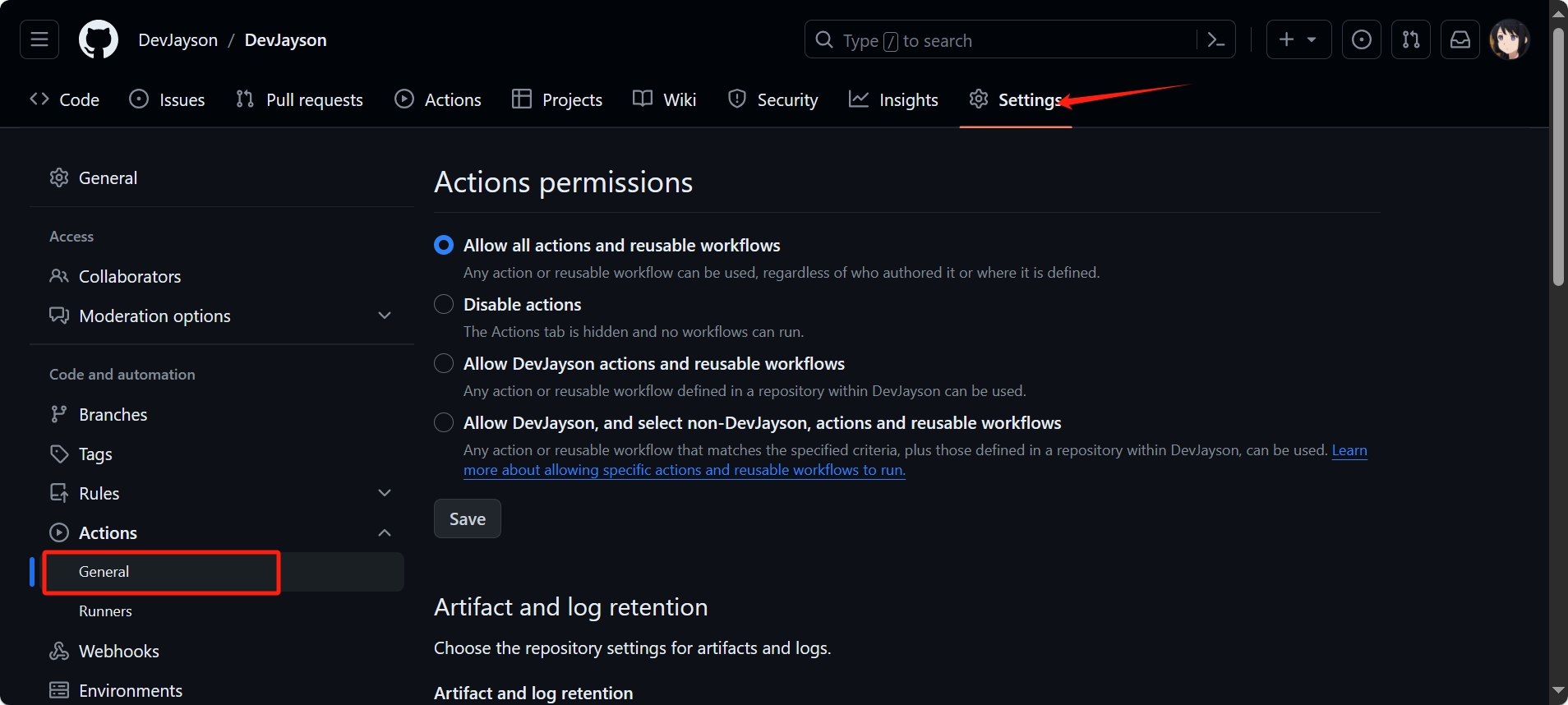Screen dimensions: 1568x705
Task: Click the Branches git-branch icon
Action: point(59,414)
